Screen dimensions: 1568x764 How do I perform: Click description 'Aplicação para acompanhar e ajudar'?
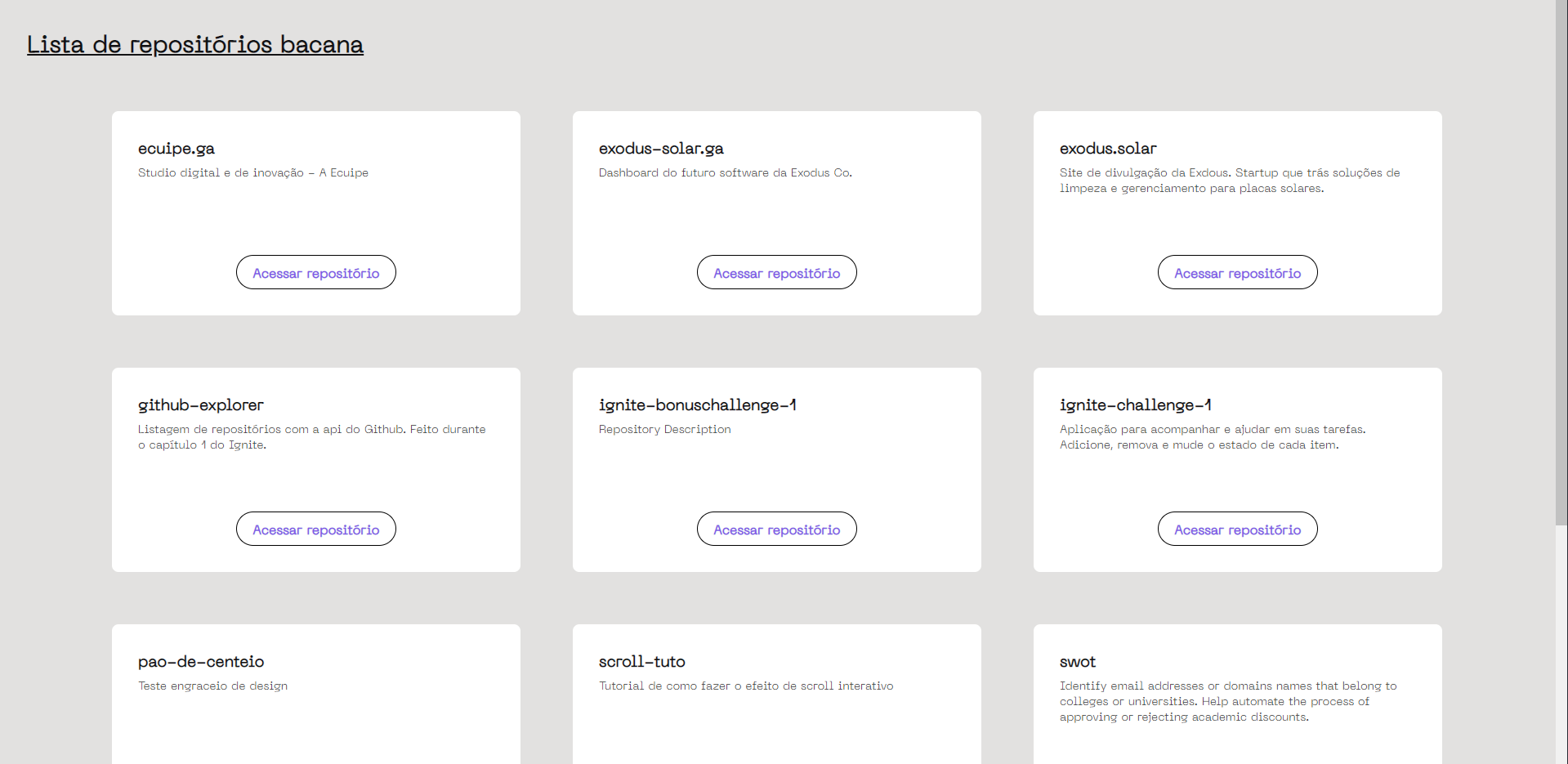pos(1213,437)
